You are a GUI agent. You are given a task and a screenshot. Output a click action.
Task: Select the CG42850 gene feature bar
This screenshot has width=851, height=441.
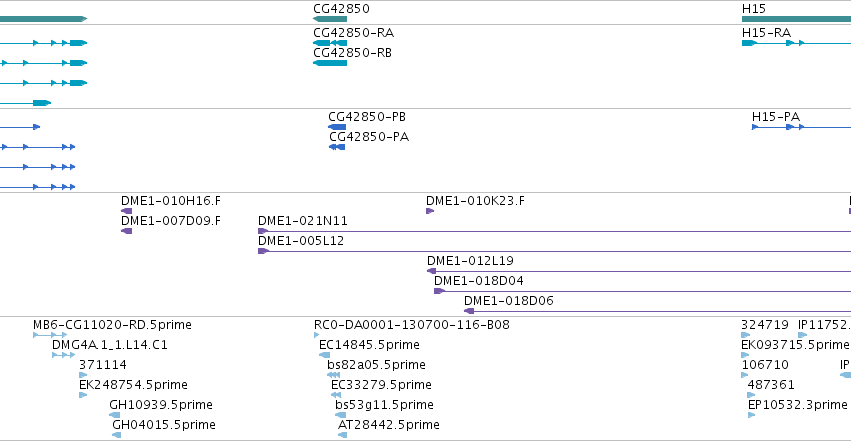pos(330,19)
